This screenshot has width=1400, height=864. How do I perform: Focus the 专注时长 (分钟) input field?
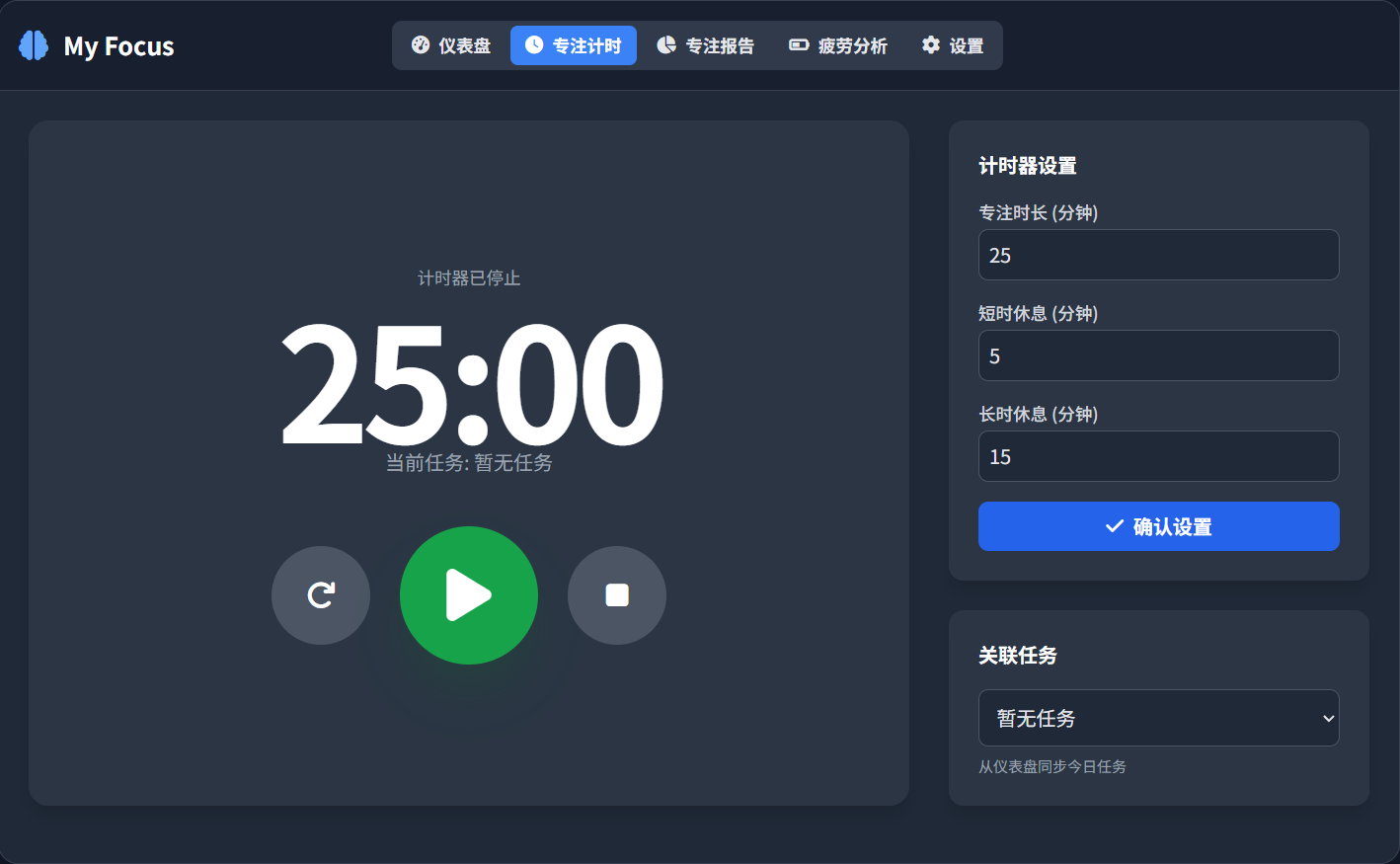coord(1159,255)
